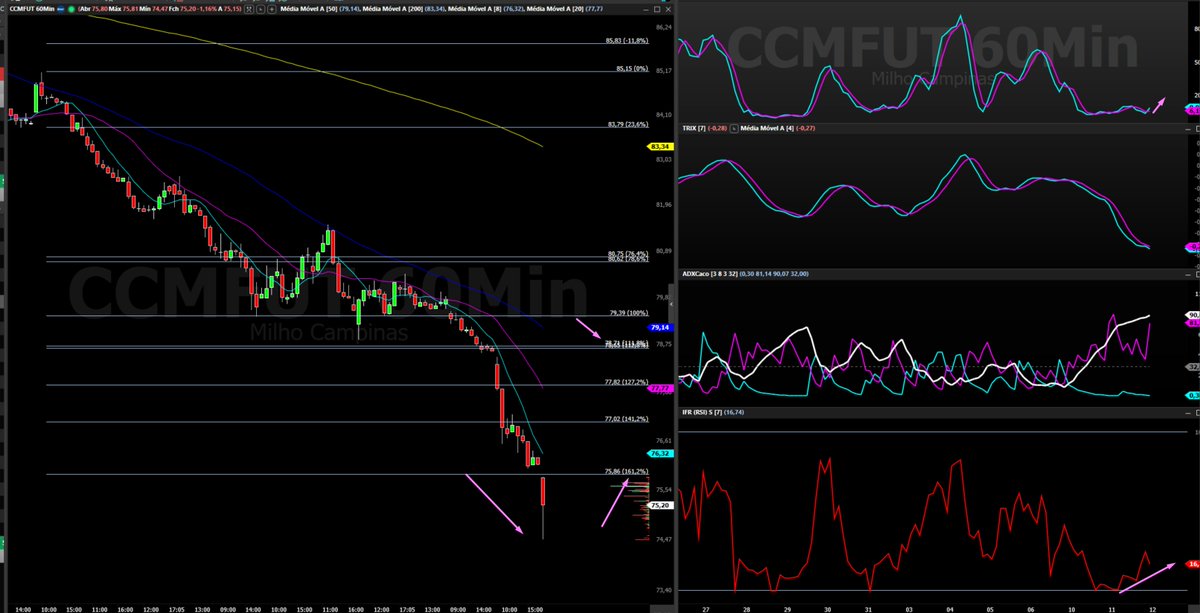The width and height of the screenshot is (1200, 613).
Task: Click date label 12 on the indicator time axis
Action: tap(1153, 607)
